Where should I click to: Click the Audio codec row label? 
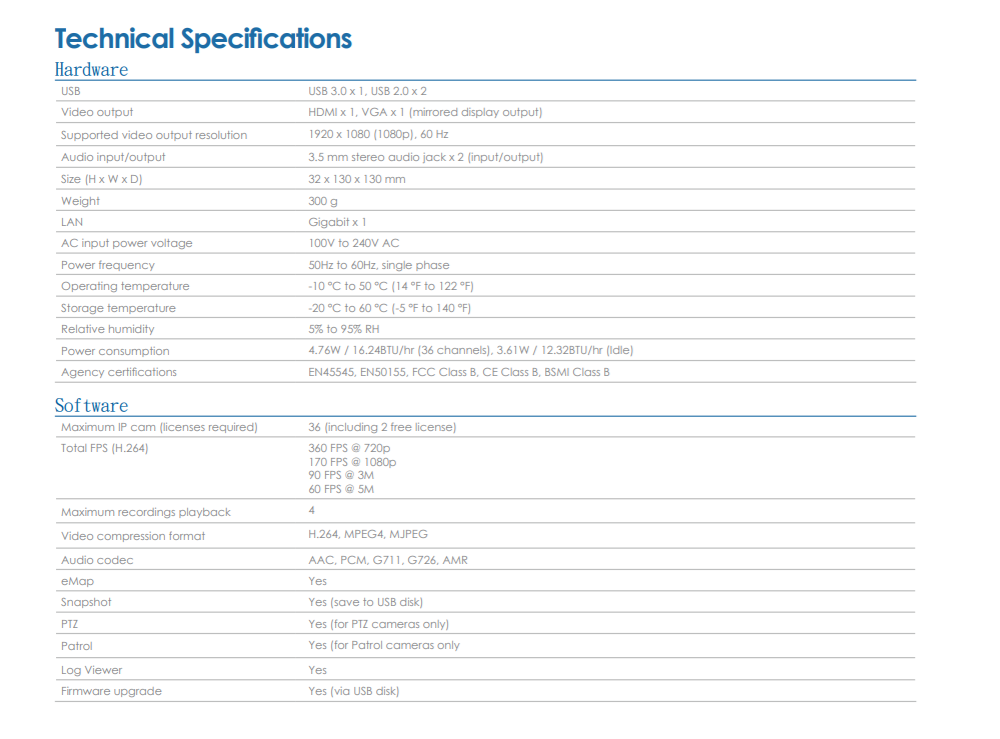pos(97,560)
